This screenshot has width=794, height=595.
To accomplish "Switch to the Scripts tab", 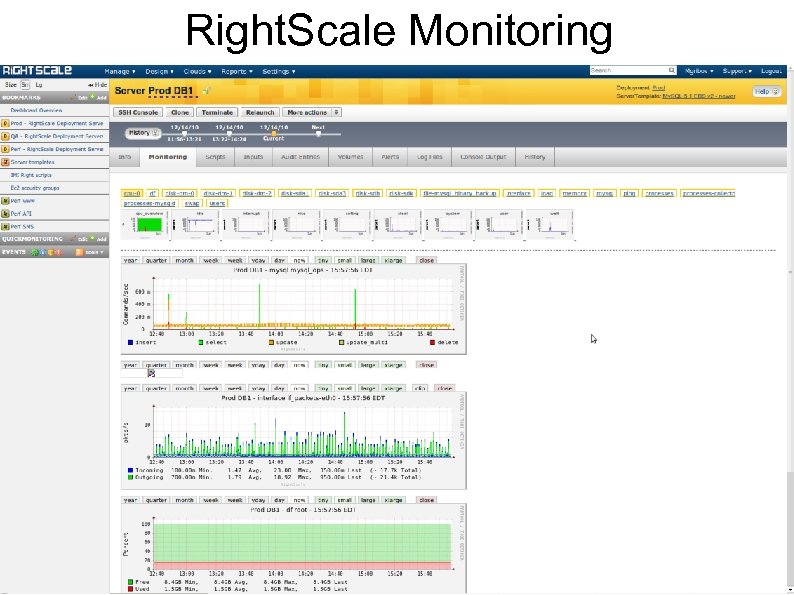I will coord(215,157).
